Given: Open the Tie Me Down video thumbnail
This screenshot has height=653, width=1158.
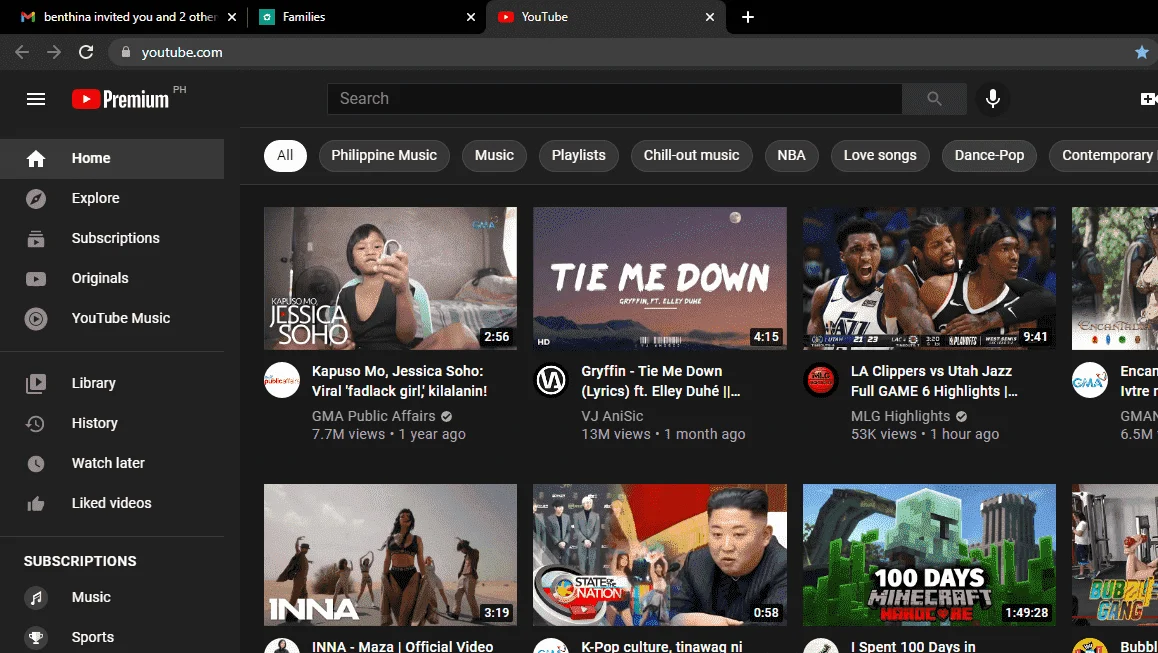Looking at the screenshot, I should point(659,278).
